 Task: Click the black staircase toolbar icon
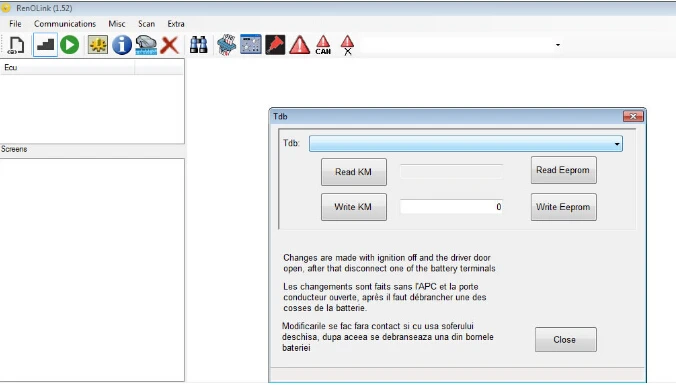coord(45,45)
